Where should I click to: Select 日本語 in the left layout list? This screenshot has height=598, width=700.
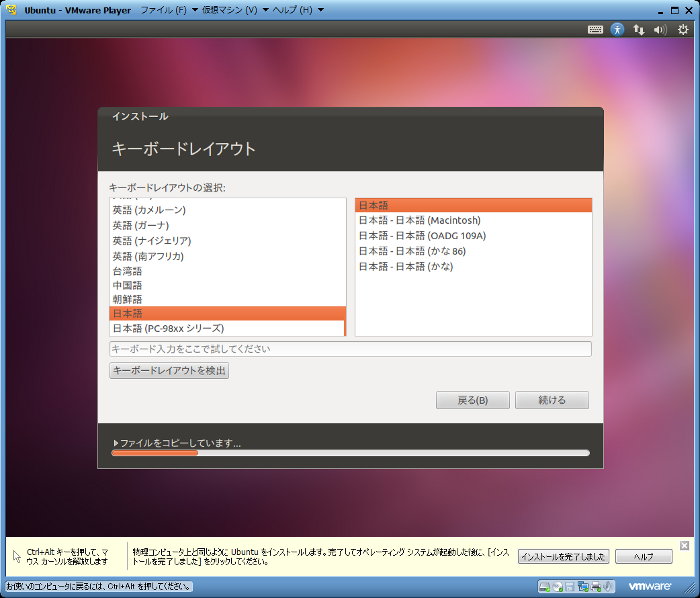227,313
